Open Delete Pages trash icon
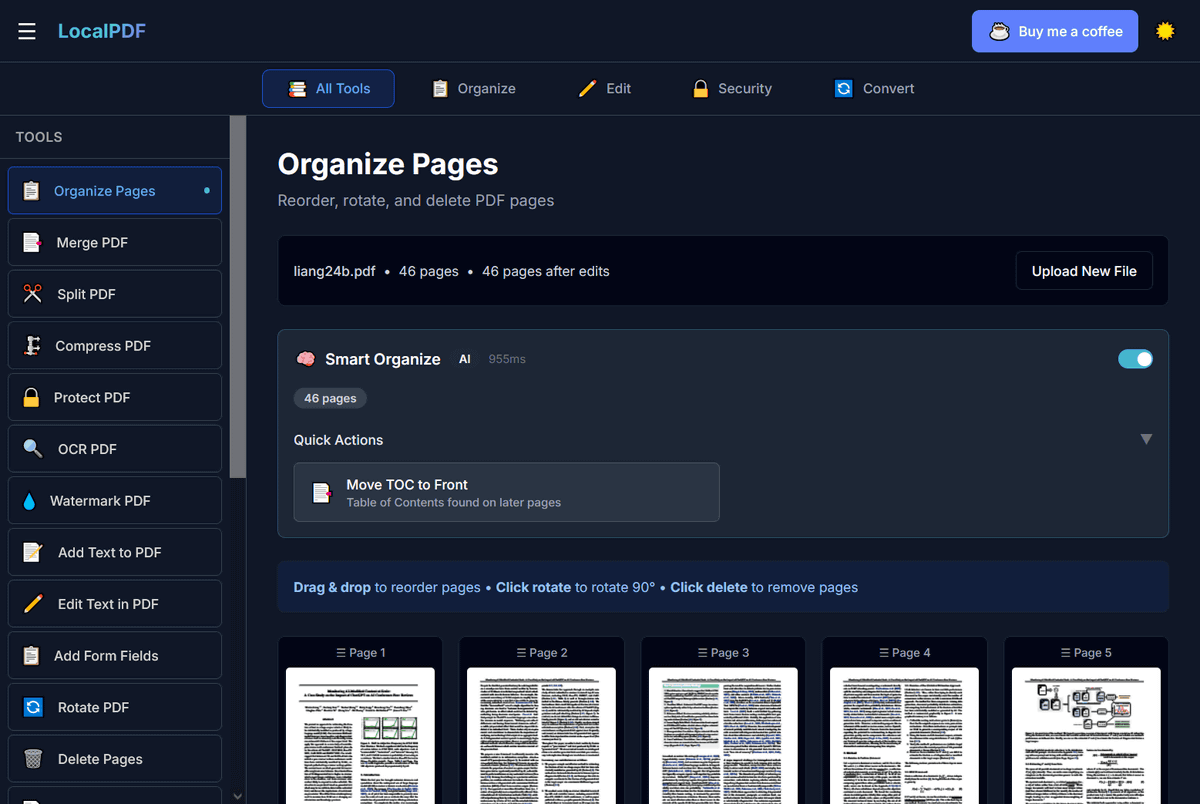The width and height of the screenshot is (1200, 804). coord(33,759)
